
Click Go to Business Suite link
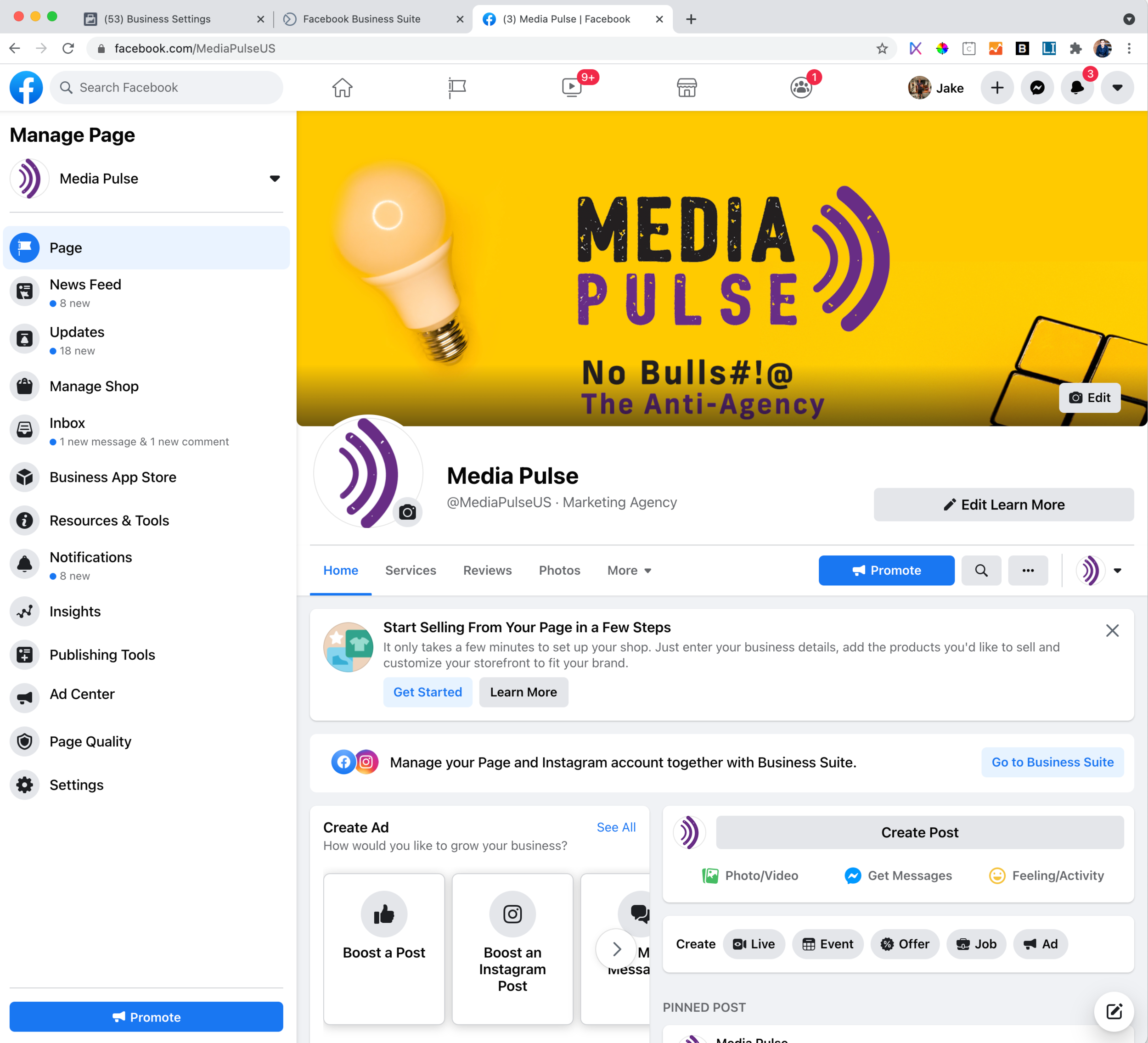(x=1053, y=762)
